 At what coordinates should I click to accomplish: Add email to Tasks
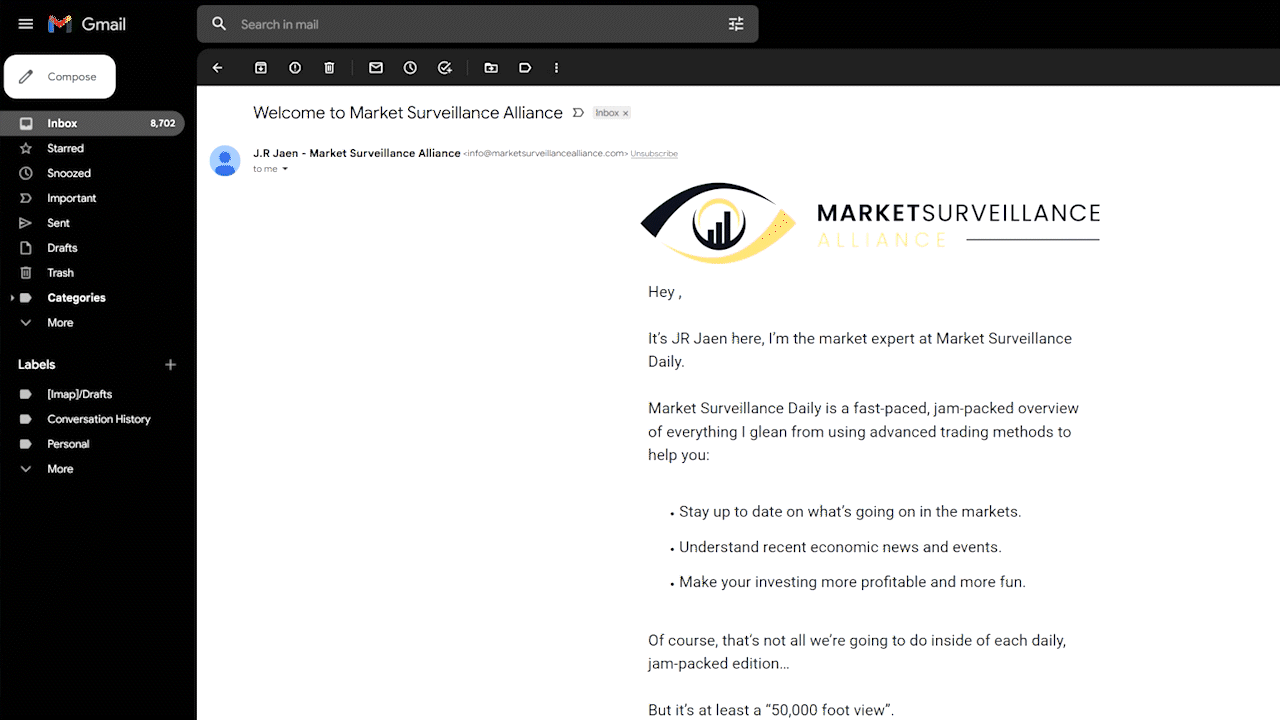[445, 68]
